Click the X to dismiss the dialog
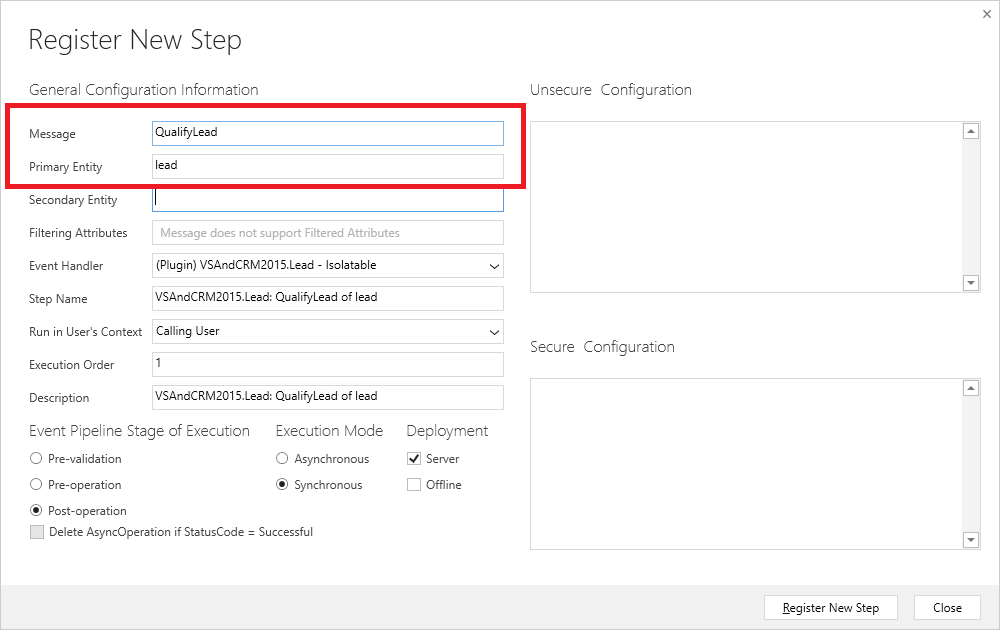This screenshot has width=1000, height=630. coord(987,14)
